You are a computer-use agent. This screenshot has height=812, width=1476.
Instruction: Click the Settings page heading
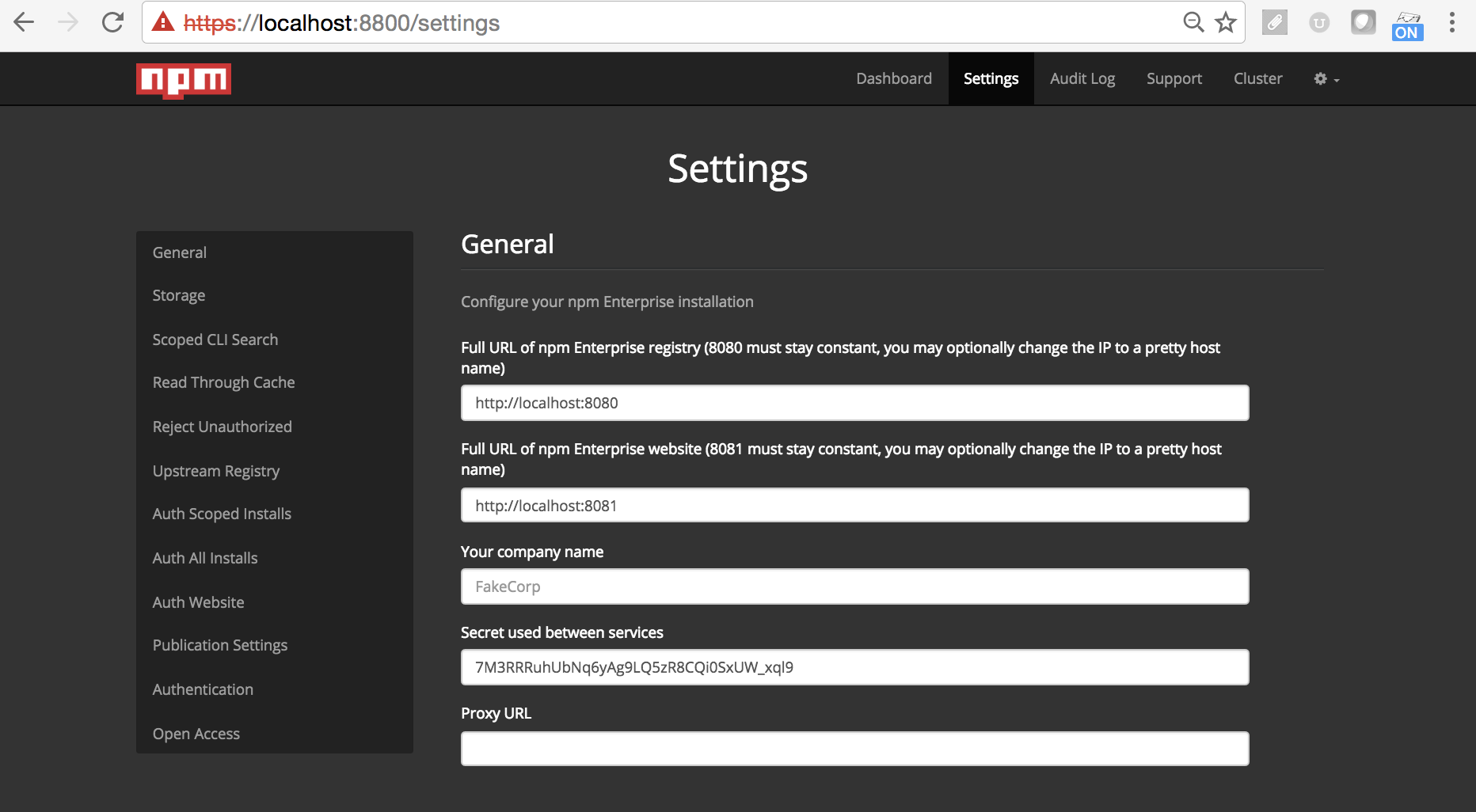tap(738, 169)
